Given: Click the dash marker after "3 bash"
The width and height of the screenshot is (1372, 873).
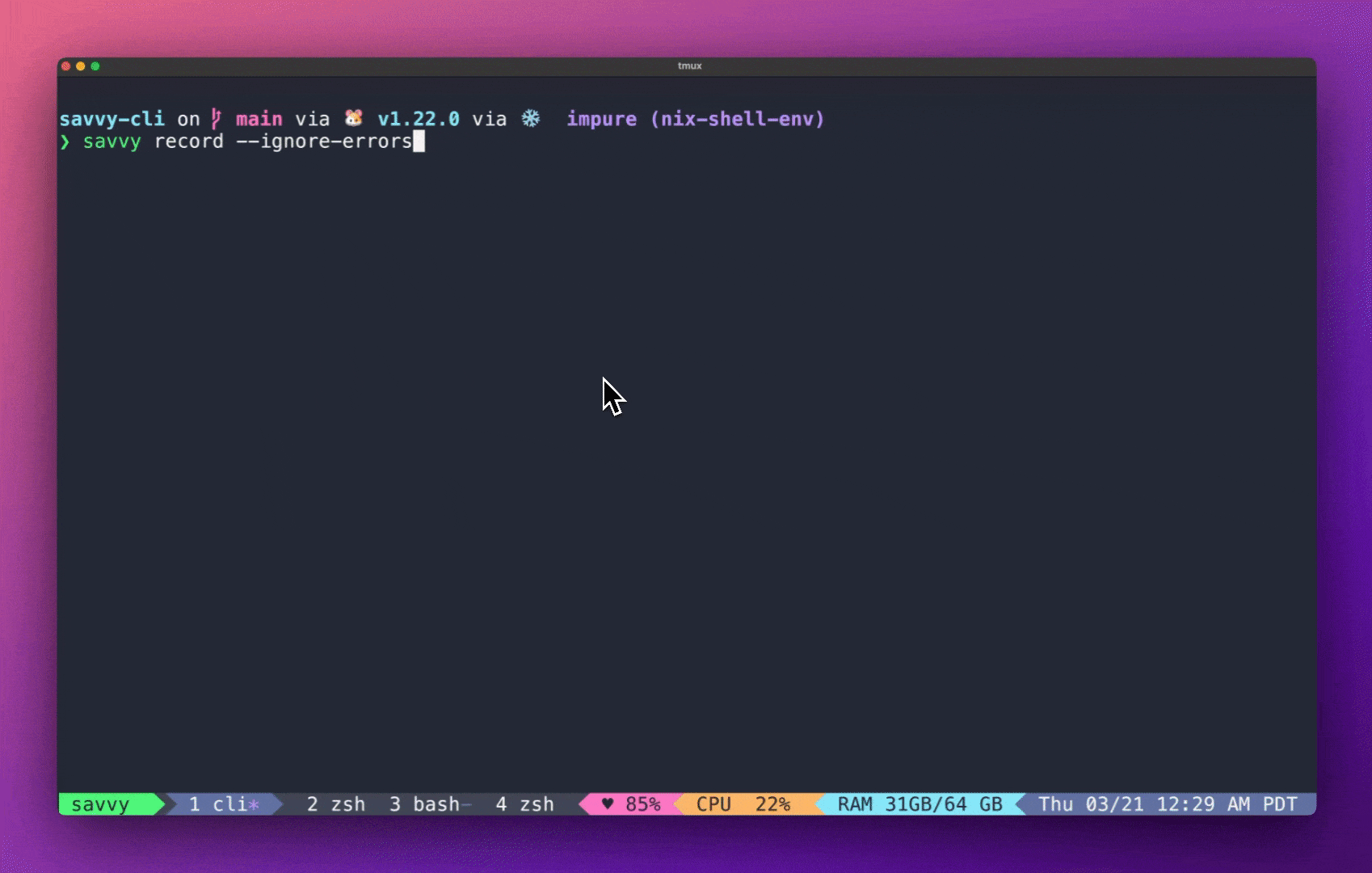Looking at the screenshot, I should [467, 804].
